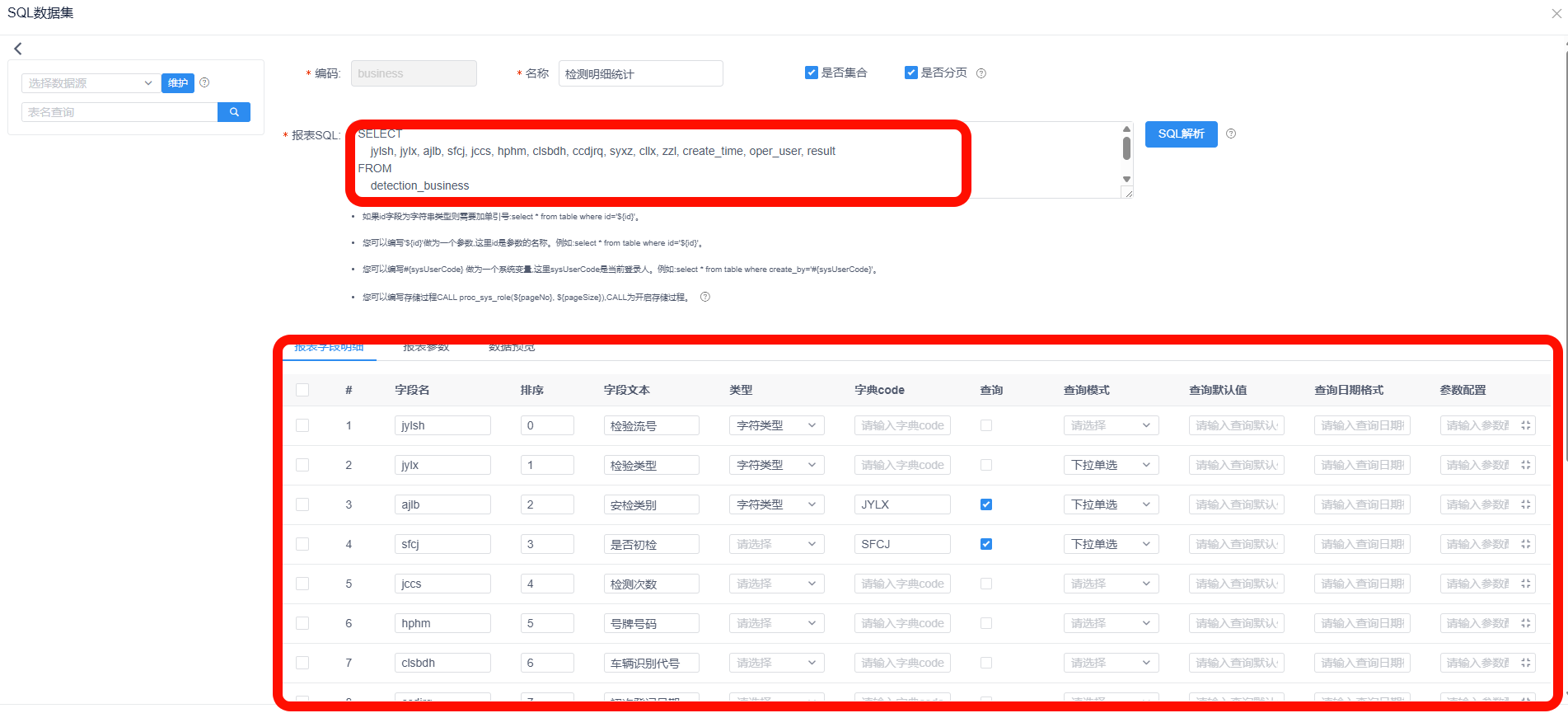Switch to the 报表参数 tab
Viewport: 1568px width, 713px height.
pos(426,348)
